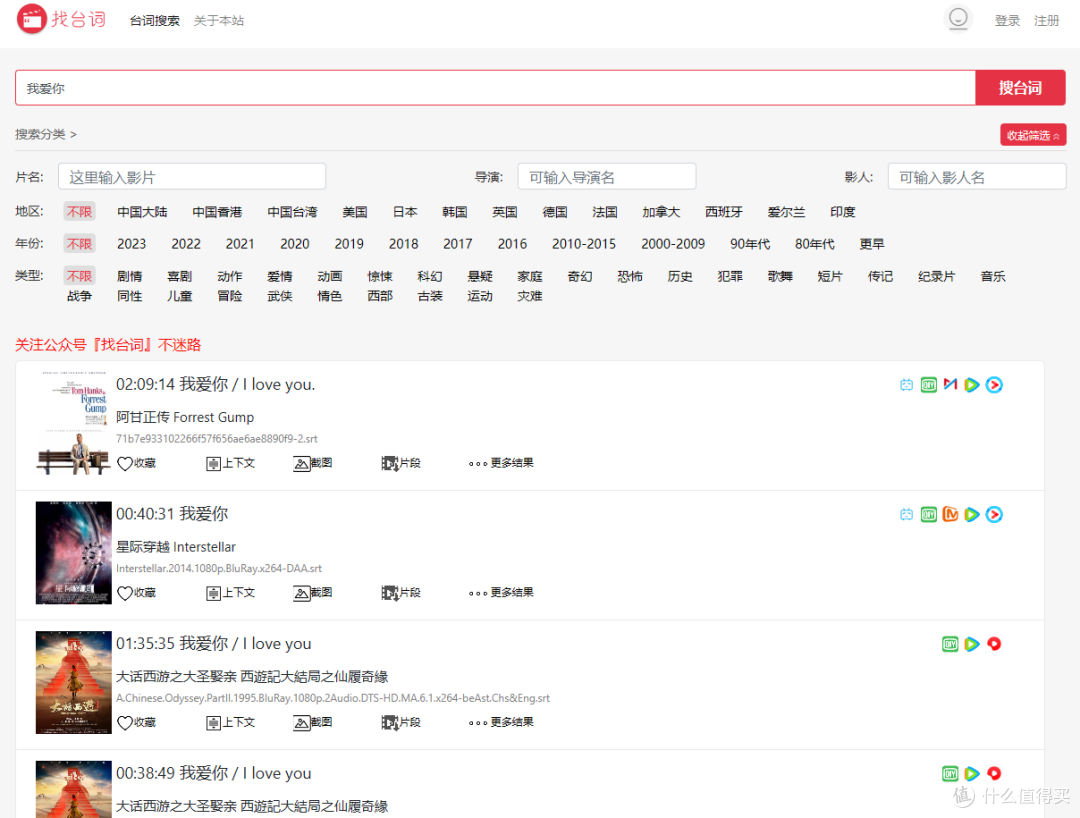Go to 注册 registration page
The image size is (1080, 818).
tap(1046, 21)
